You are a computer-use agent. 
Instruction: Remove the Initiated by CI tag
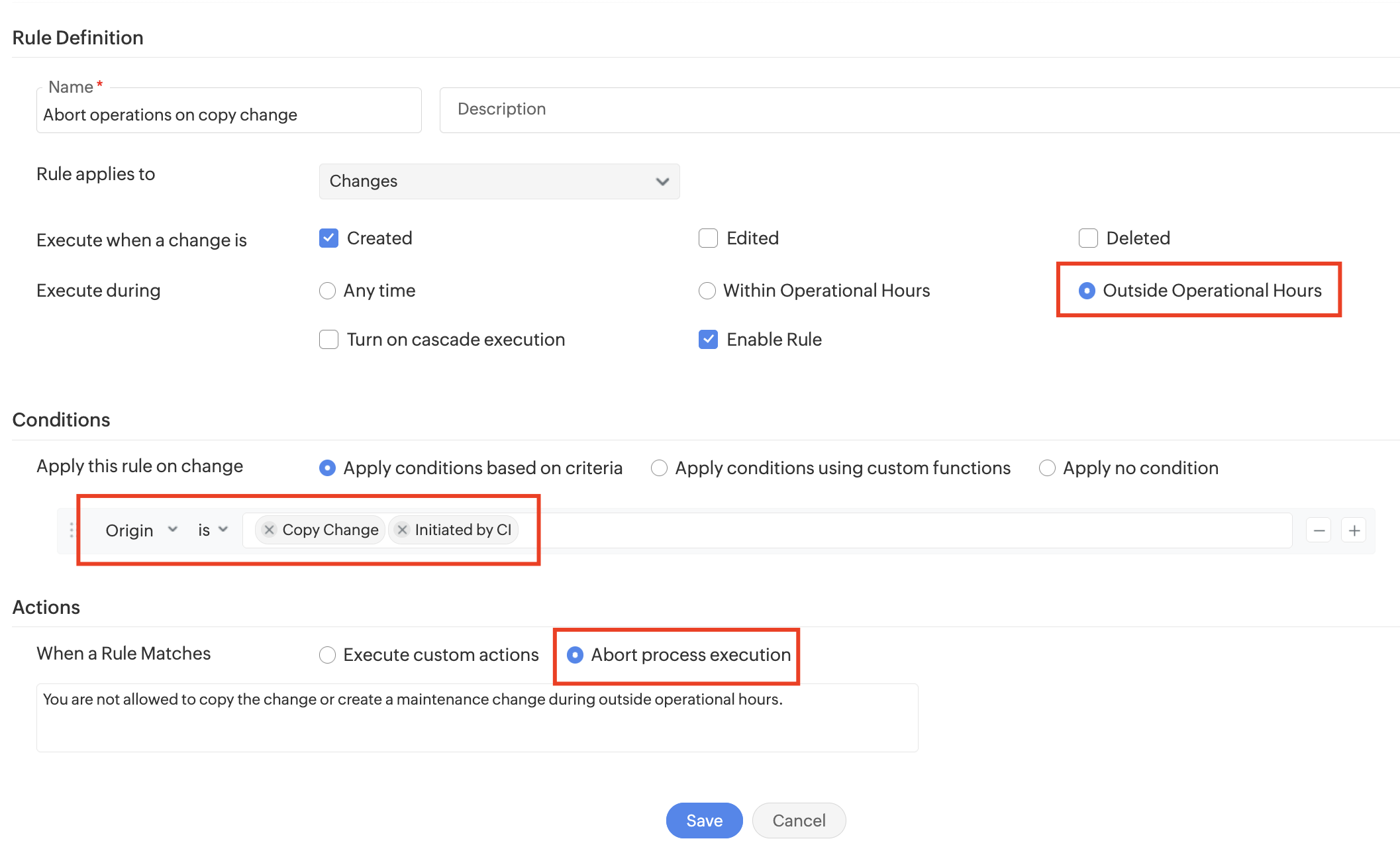pos(402,530)
